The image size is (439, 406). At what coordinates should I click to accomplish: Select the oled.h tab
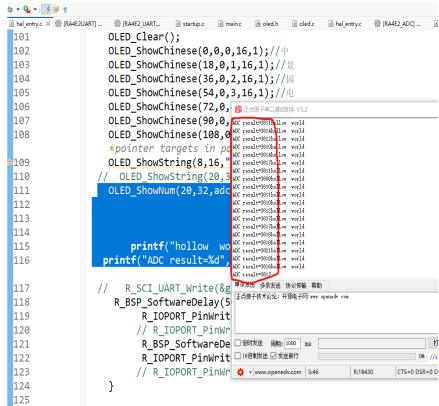[266, 24]
